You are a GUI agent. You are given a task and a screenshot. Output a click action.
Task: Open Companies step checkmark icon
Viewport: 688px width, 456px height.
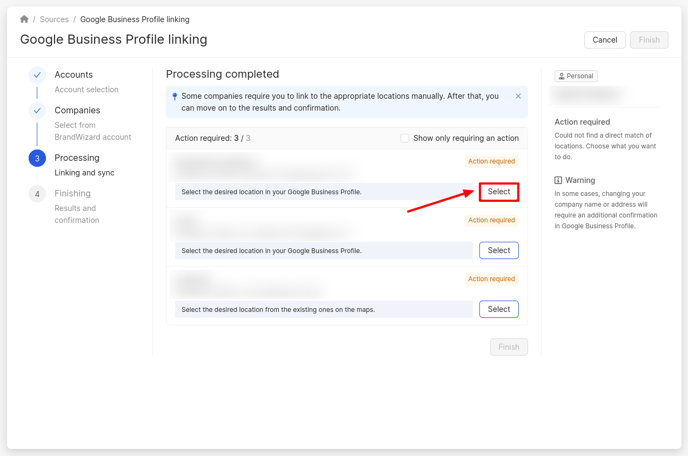coord(37,111)
